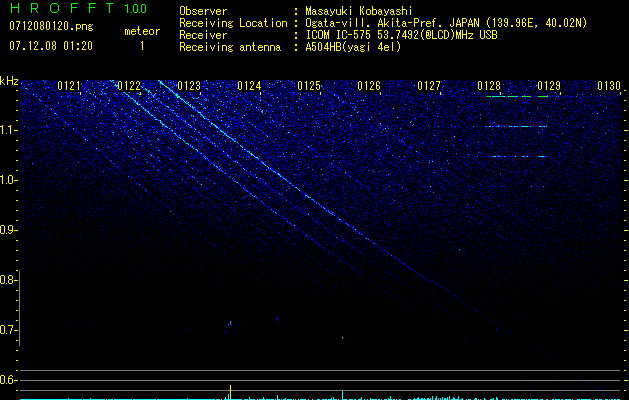Click the meteor count label
This screenshot has height=400, width=629.
point(142,31)
